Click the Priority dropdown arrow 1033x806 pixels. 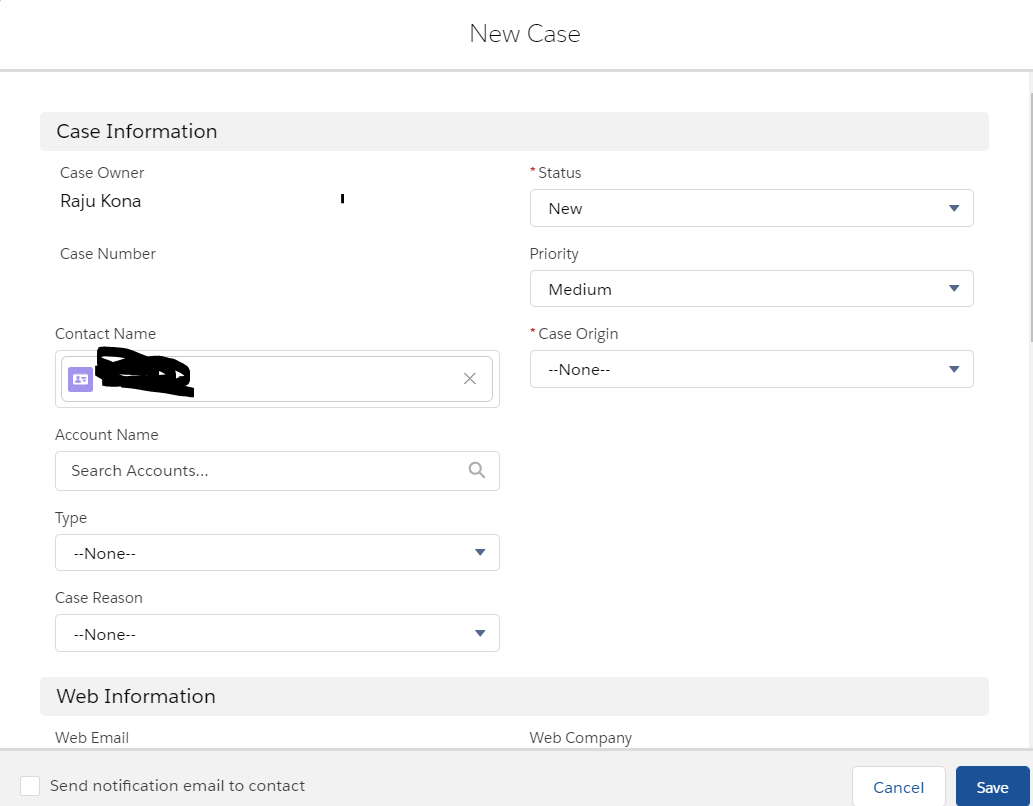[x=954, y=289]
